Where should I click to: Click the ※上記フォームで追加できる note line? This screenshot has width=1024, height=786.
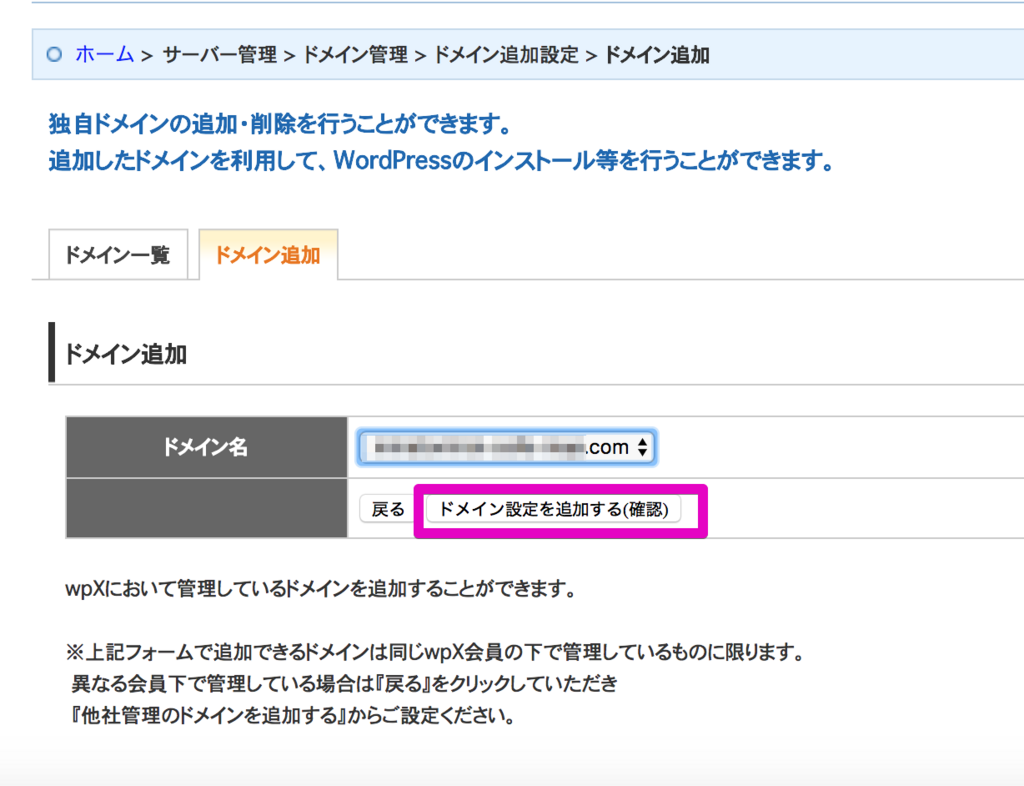[x=435, y=652]
